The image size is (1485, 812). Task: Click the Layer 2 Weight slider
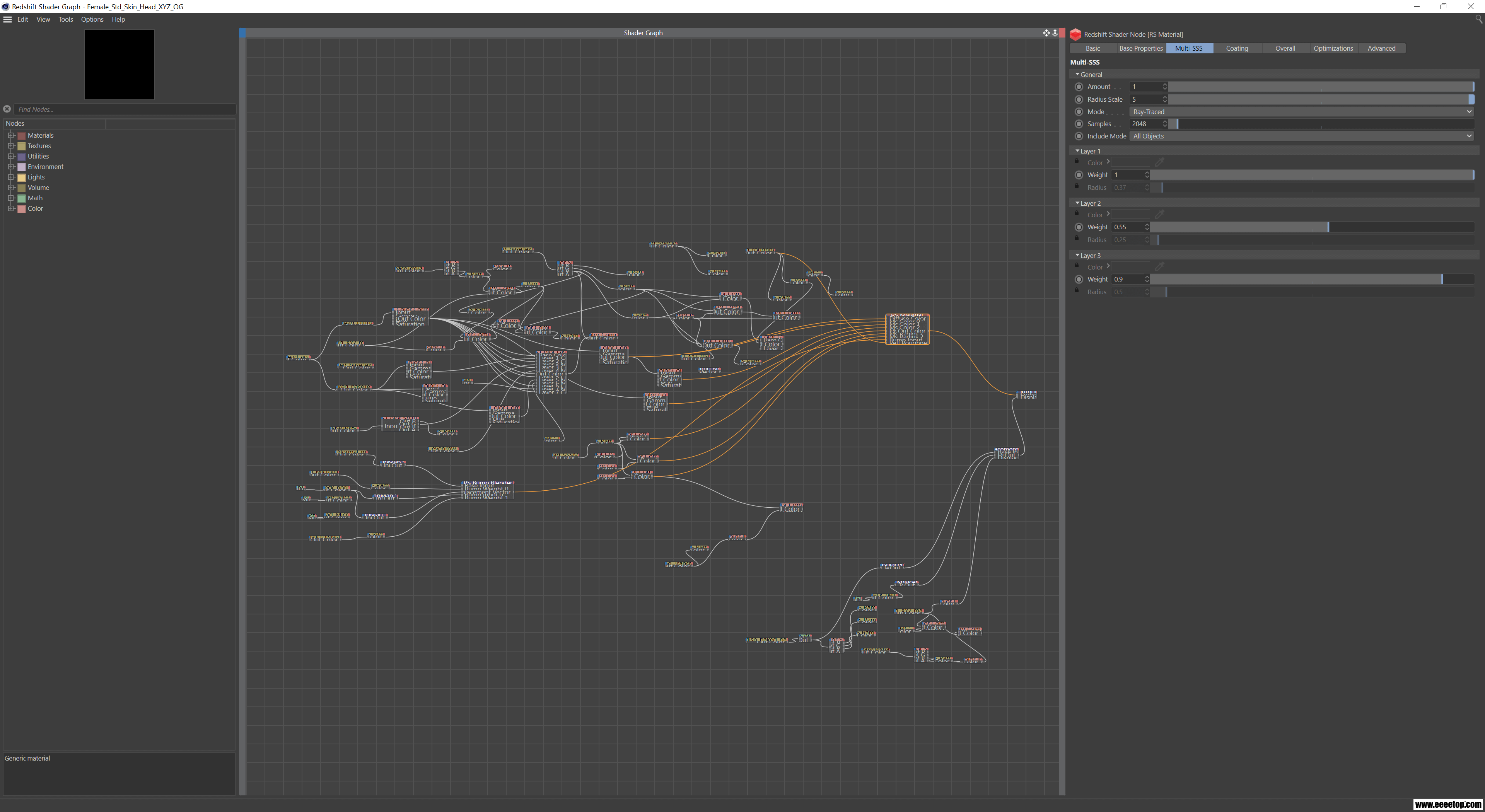1312,227
